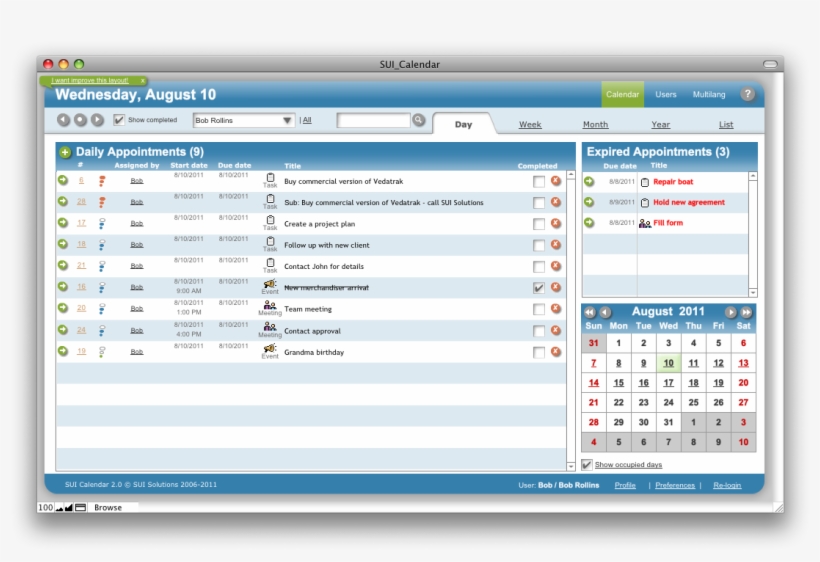
Task: Close the improve layout green banner
Action: 143,81
